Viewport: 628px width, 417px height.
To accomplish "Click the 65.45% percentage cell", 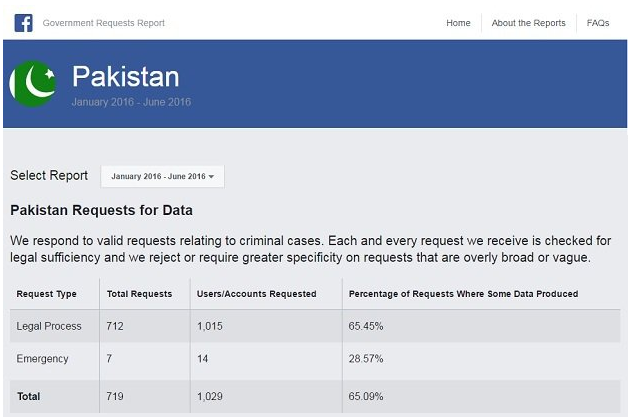I will coord(365,326).
